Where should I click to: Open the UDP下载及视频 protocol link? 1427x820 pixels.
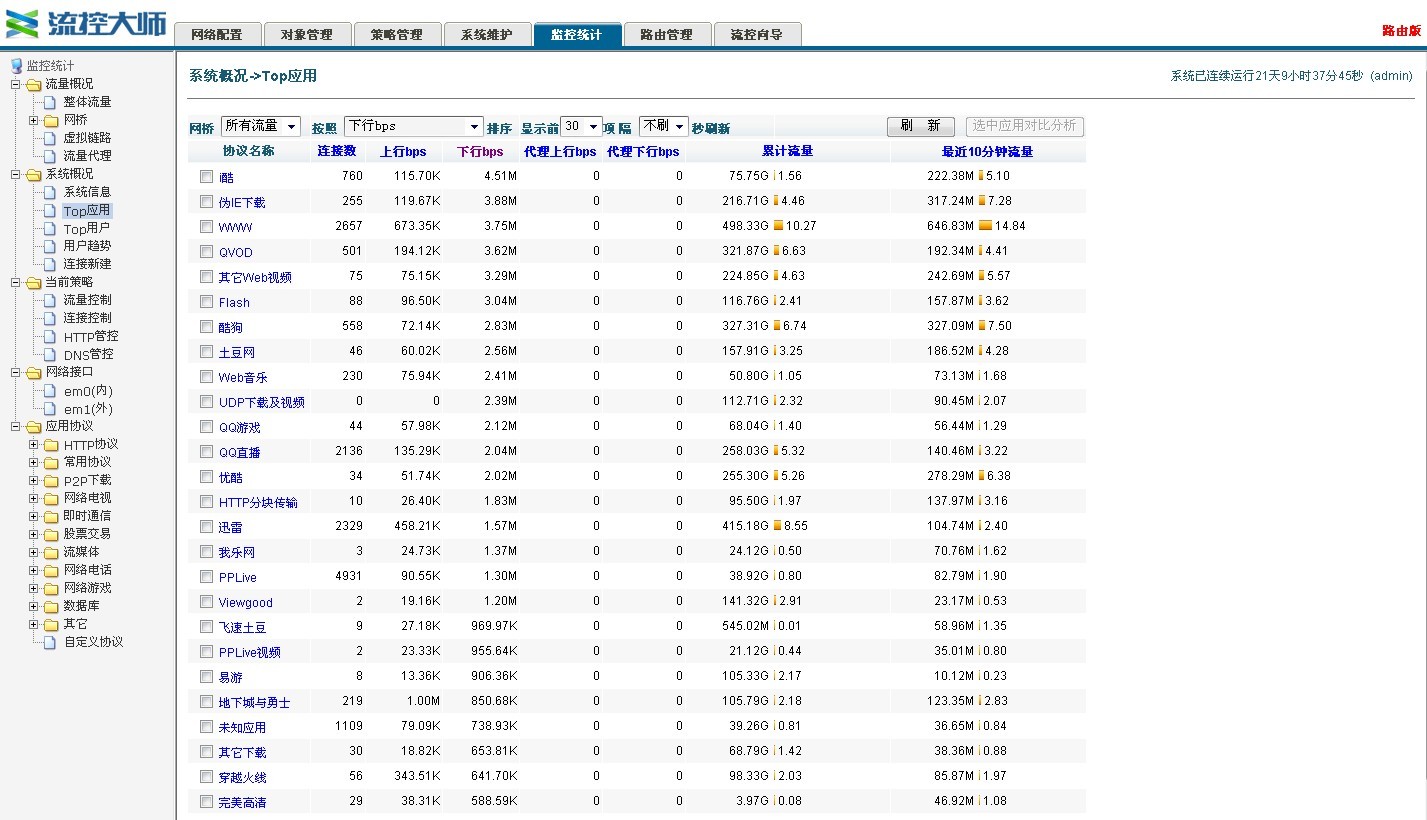tap(262, 402)
